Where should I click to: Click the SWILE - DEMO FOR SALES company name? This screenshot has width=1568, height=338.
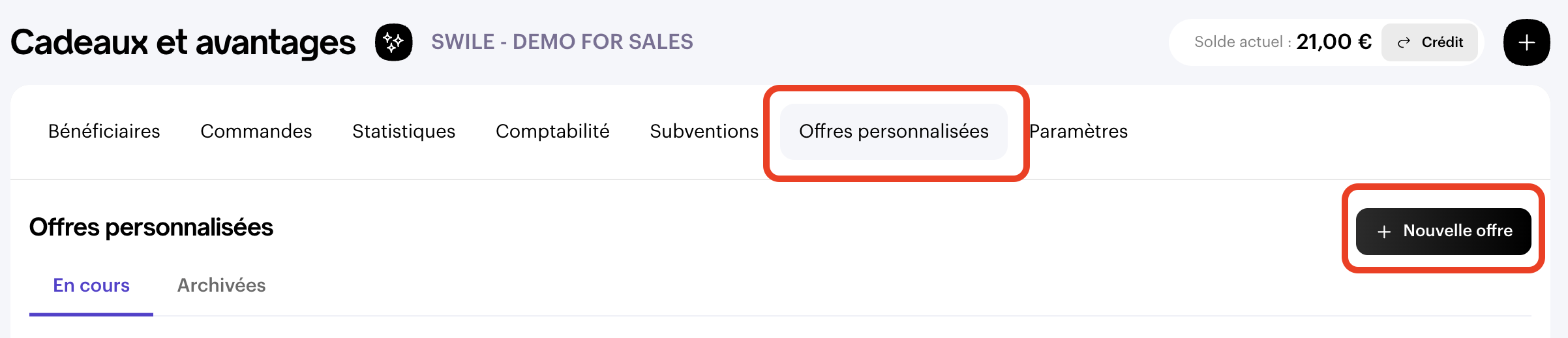coord(562,42)
